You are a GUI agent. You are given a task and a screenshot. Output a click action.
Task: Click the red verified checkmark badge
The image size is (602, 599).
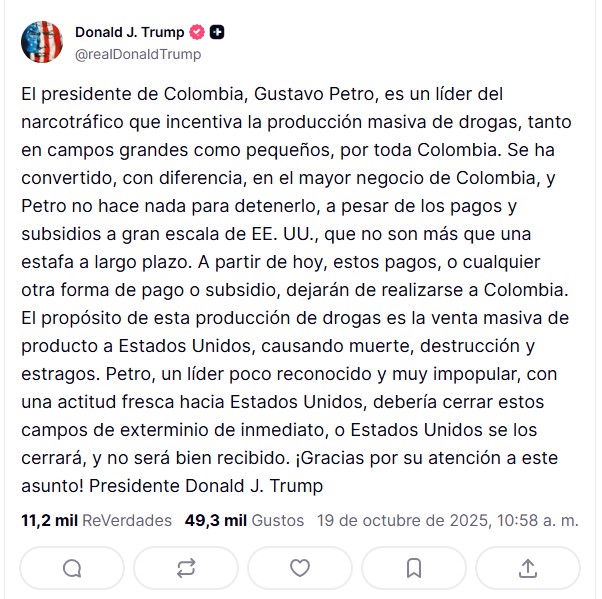[199, 32]
